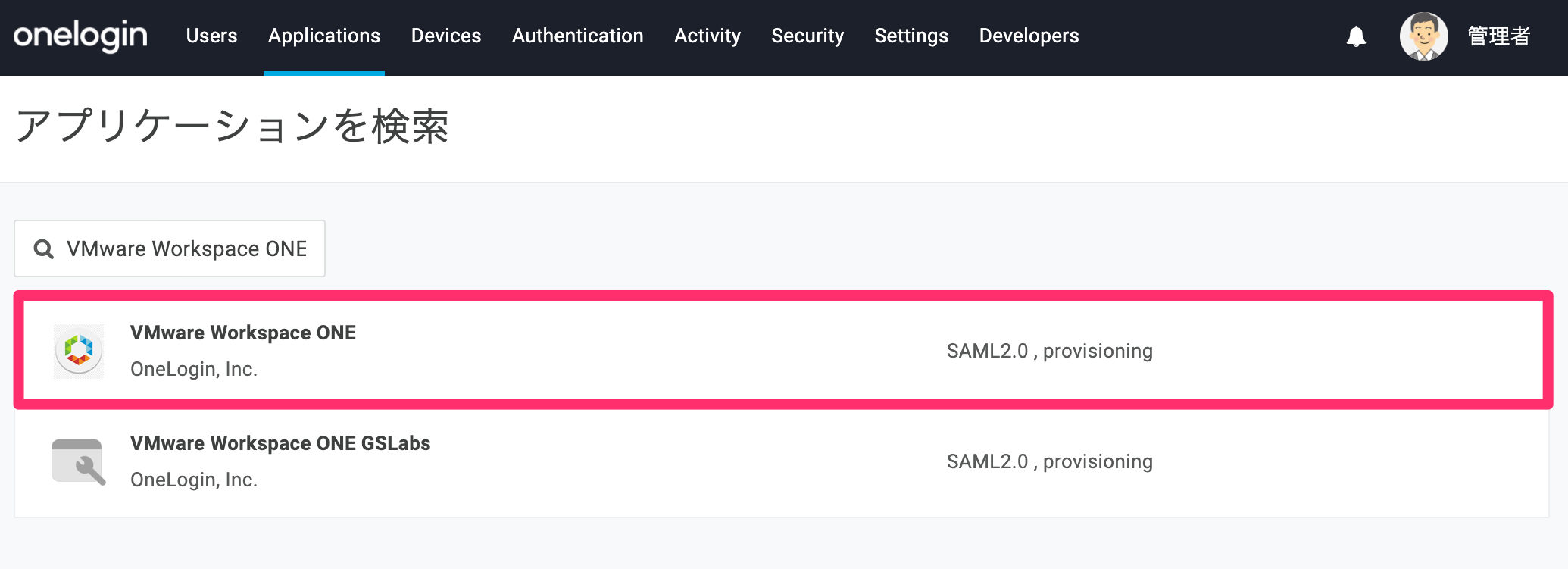Click the search magnifier icon
The height and width of the screenshot is (569, 1568).
pyautogui.click(x=44, y=249)
